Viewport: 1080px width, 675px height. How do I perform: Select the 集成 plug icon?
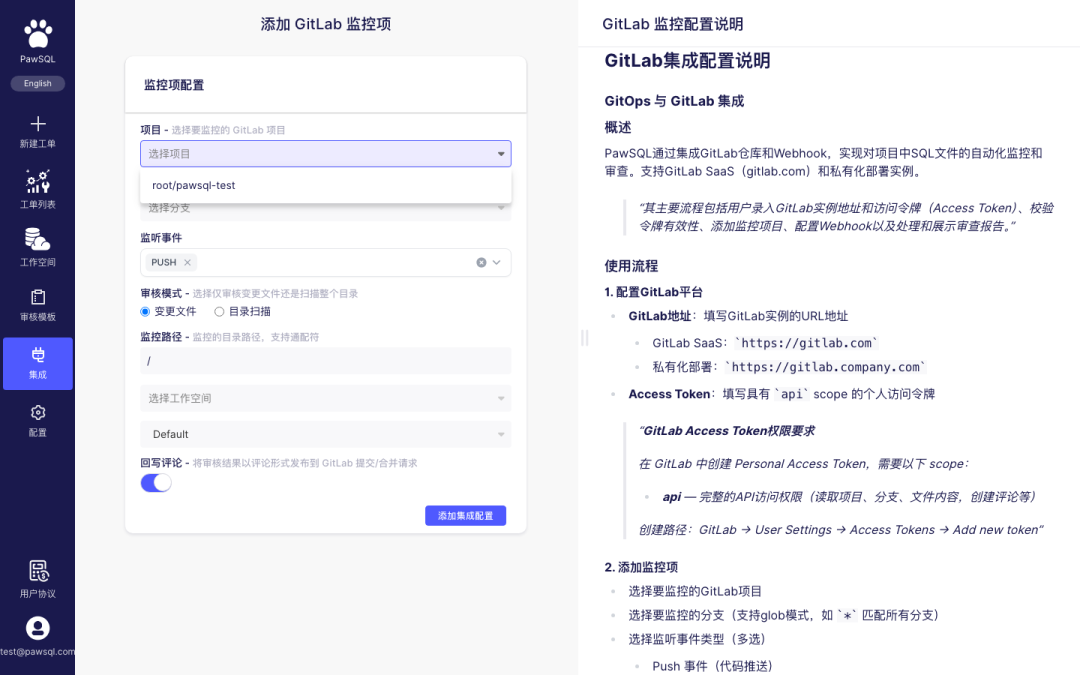[x=38, y=355]
